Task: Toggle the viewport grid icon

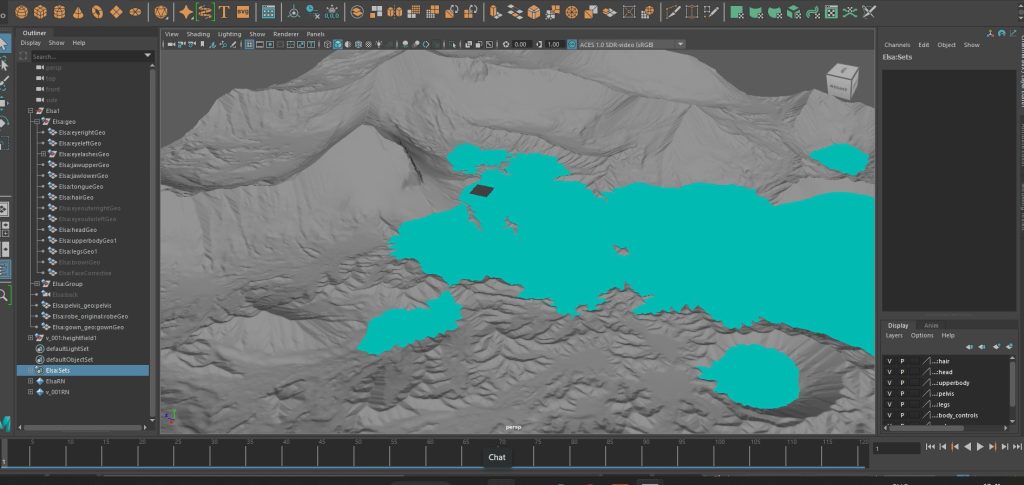Action: [249, 44]
